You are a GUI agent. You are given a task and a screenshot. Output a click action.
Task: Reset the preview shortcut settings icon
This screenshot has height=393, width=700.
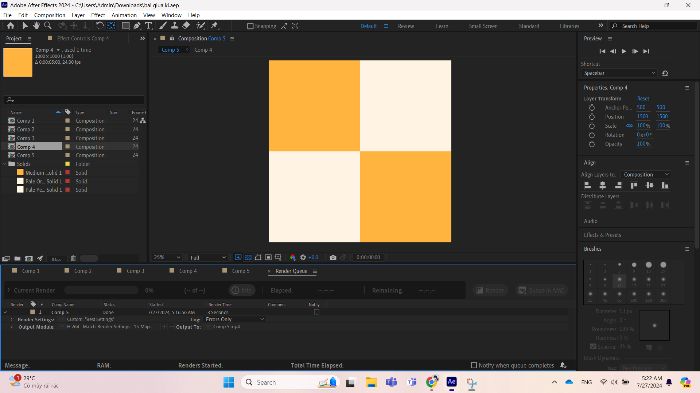coord(665,73)
